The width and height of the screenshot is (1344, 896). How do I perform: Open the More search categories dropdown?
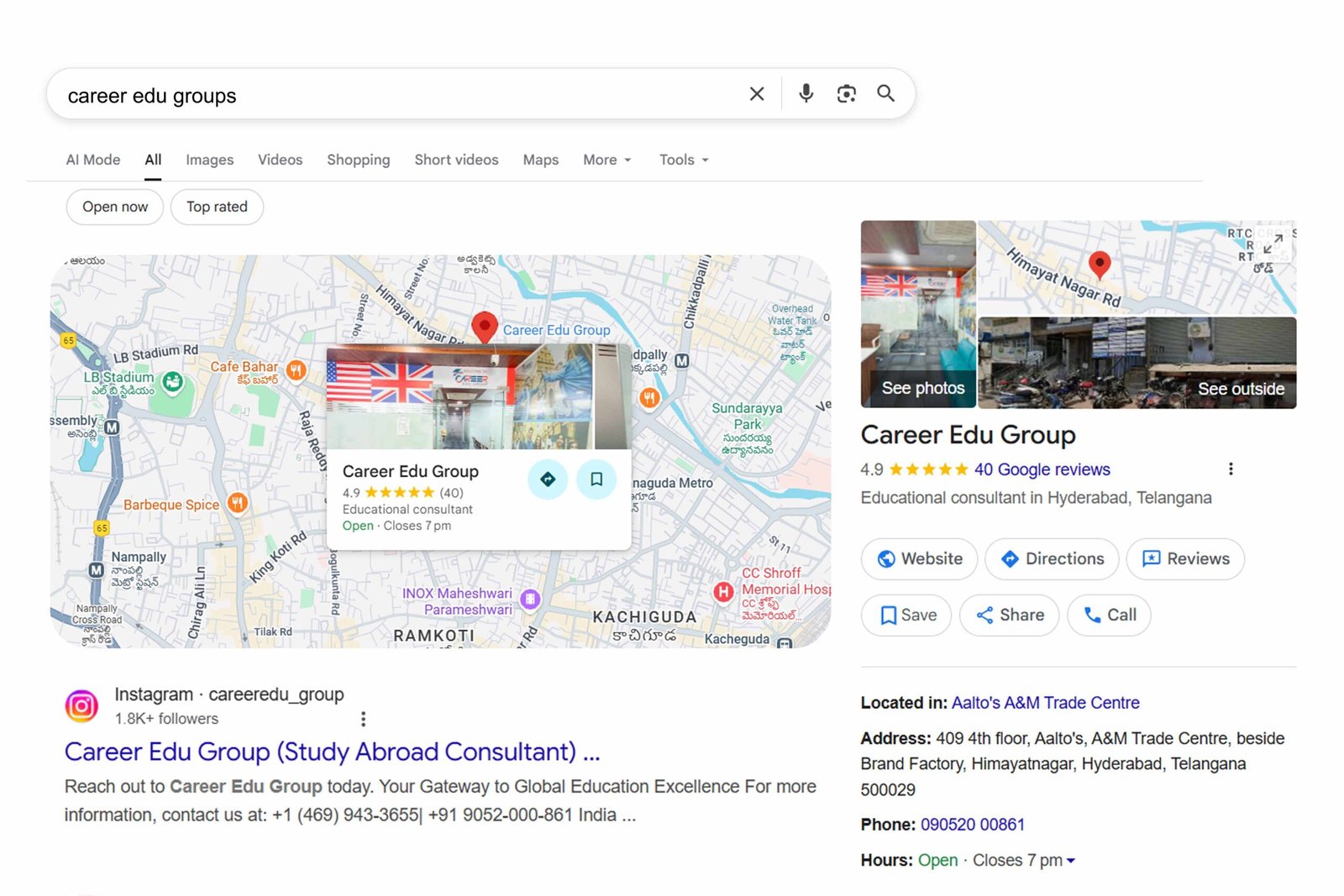[606, 160]
